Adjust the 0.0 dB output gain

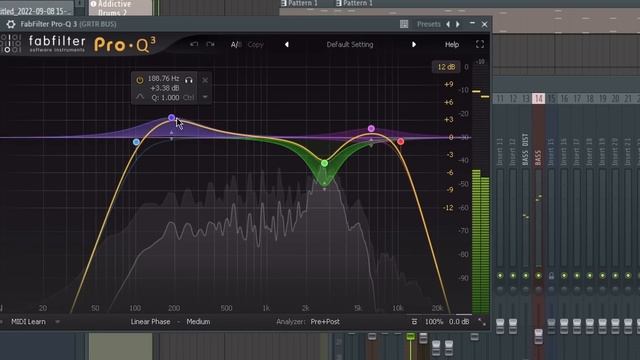pyautogui.click(x=459, y=322)
